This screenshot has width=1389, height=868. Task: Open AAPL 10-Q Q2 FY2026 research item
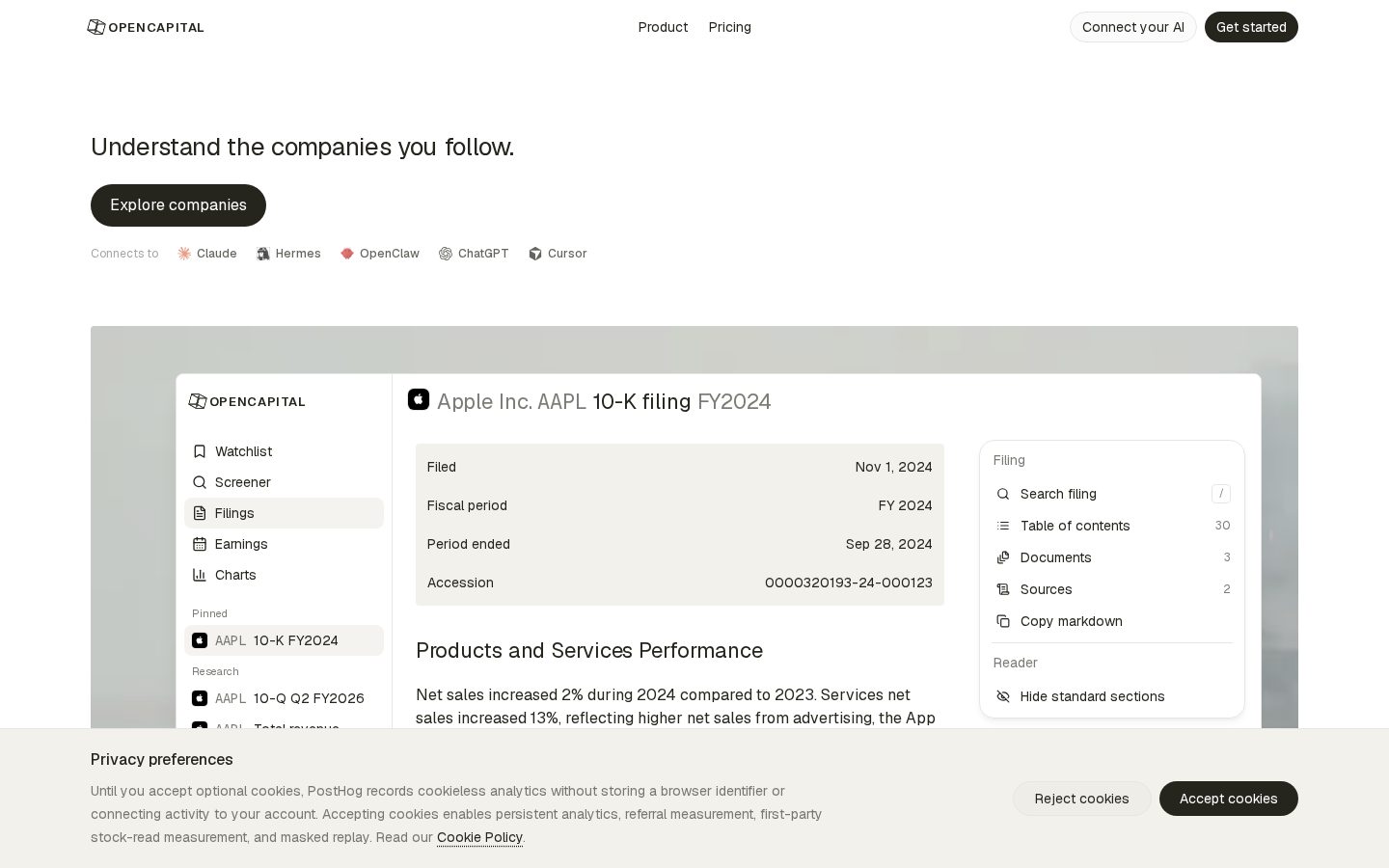point(284,698)
